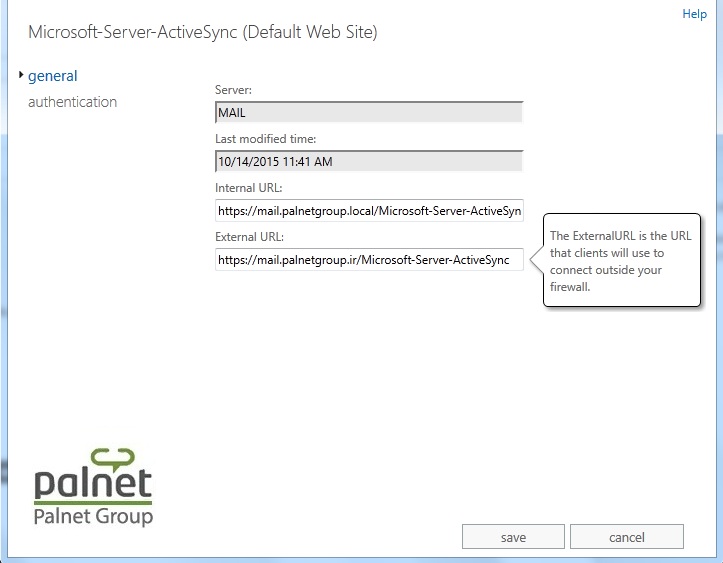Click the arrow marker beside general
The width and height of the screenshot is (723, 563).
coord(21,74)
